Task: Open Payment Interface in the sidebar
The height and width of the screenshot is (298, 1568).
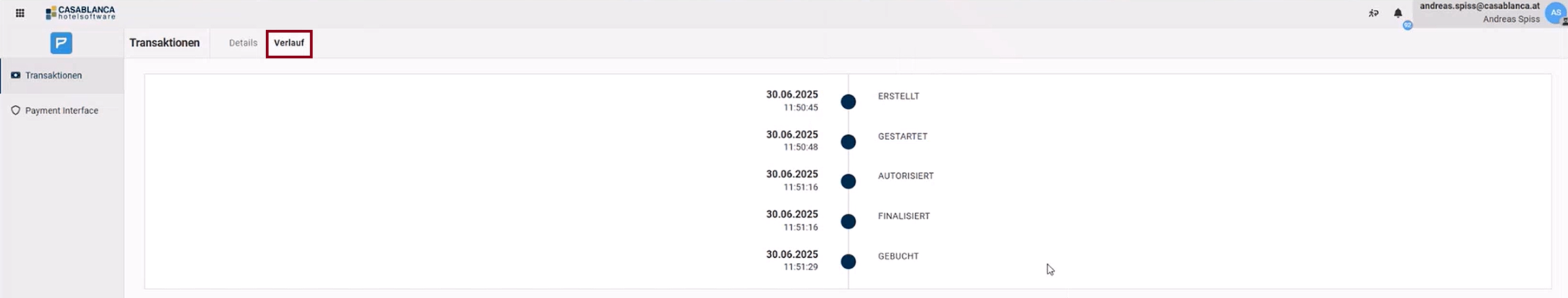Action: 62,110
